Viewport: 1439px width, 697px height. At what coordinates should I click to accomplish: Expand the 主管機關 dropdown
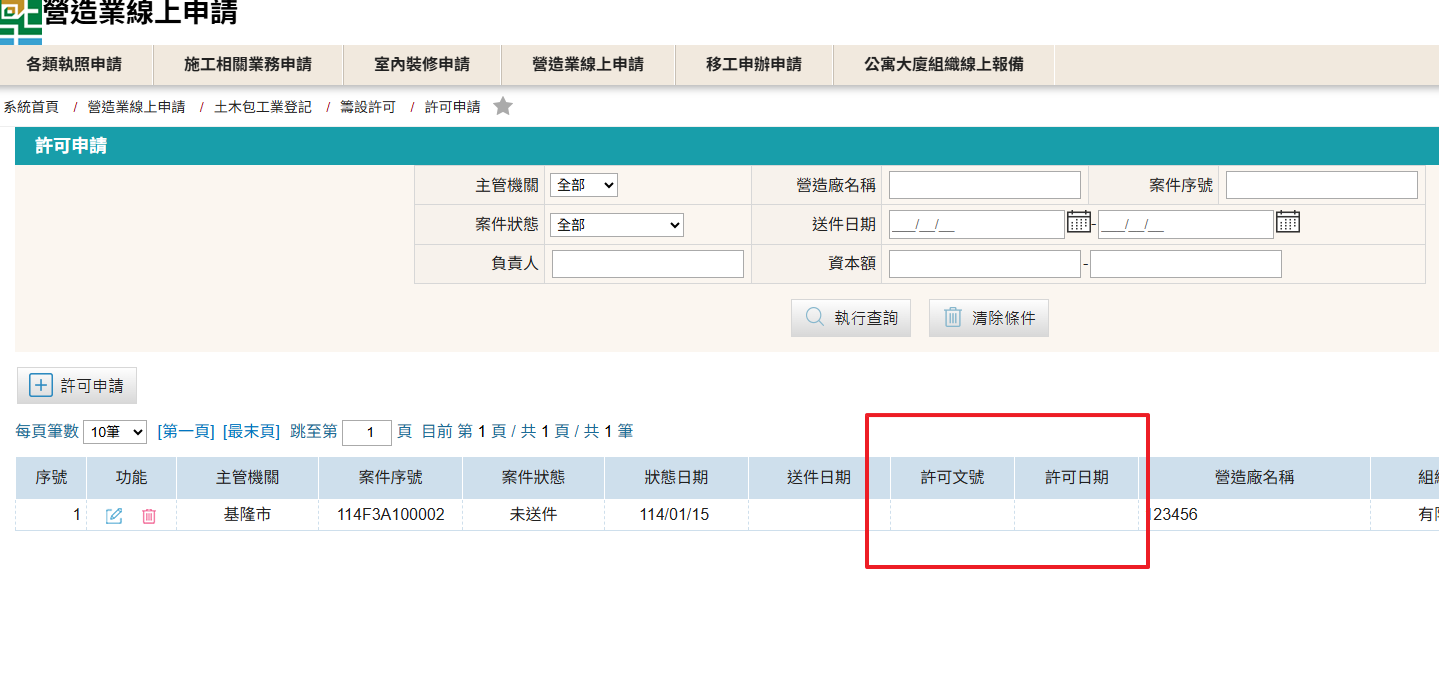point(584,185)
